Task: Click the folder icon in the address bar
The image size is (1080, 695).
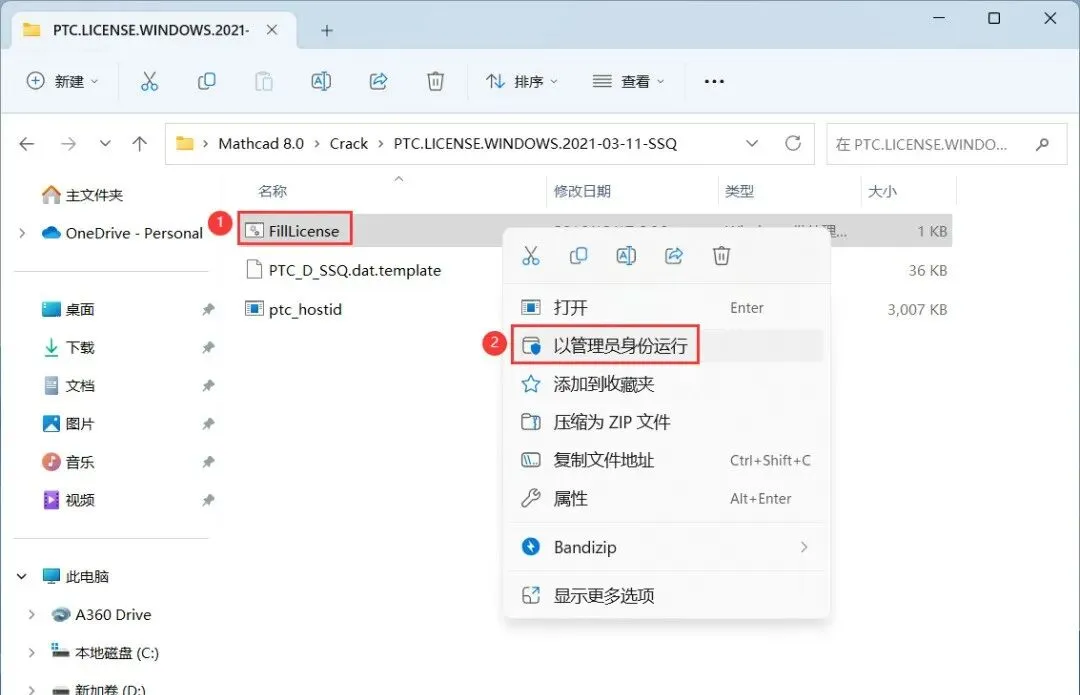Action: click(185, 143)
